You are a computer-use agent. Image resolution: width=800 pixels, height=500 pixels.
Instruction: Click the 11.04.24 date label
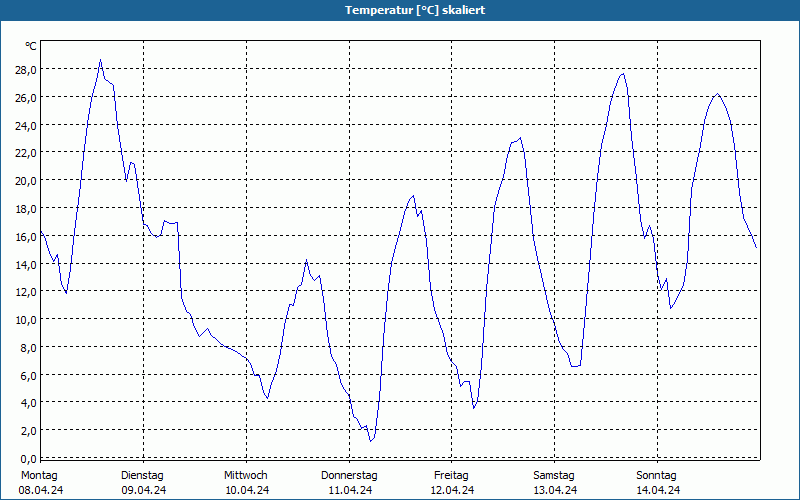(350, 490)
